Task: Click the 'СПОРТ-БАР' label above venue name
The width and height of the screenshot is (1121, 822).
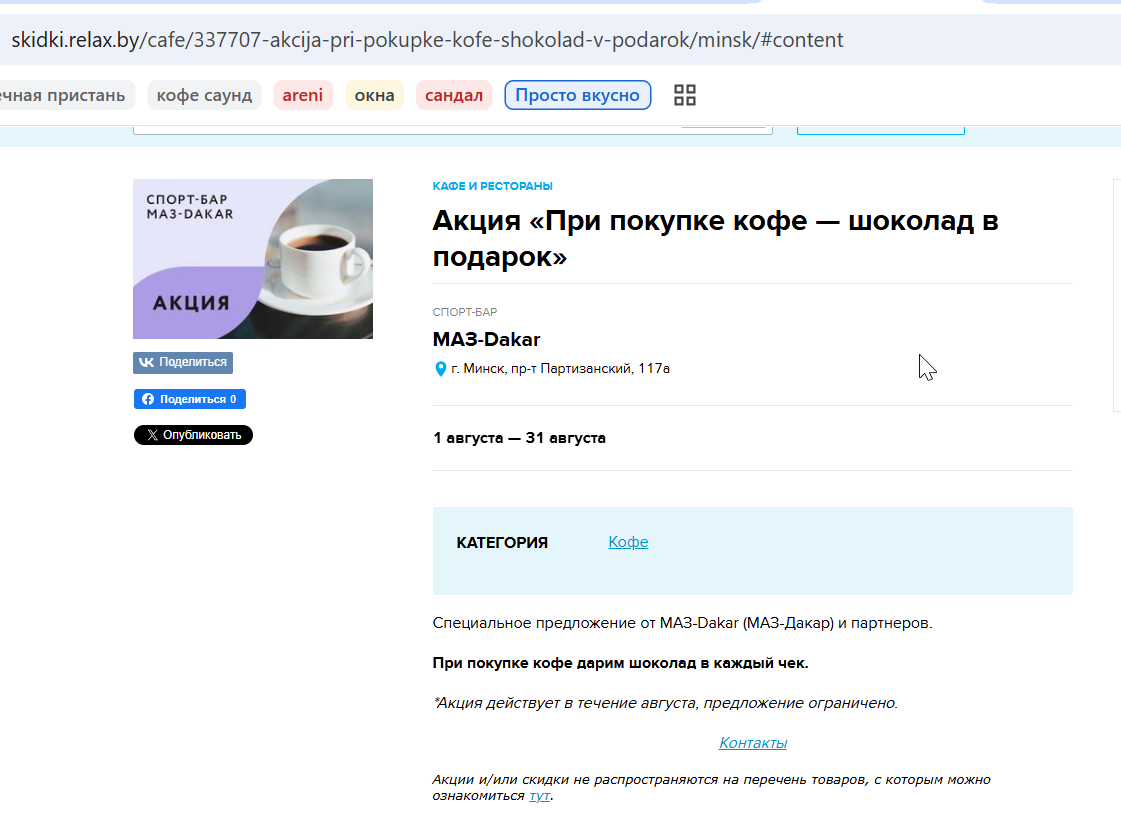Action: point(465,312)
